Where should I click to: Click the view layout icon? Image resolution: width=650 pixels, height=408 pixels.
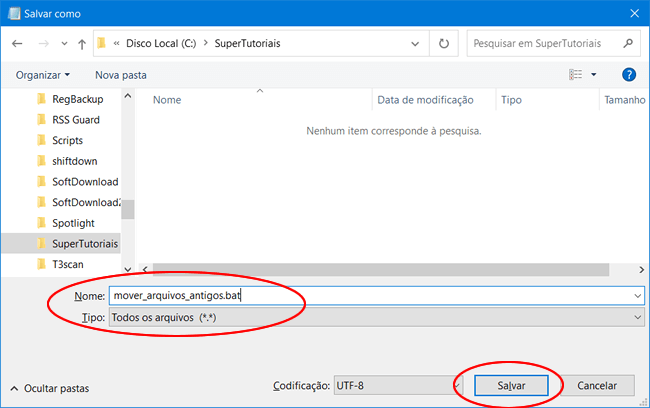tap(576, 75)
